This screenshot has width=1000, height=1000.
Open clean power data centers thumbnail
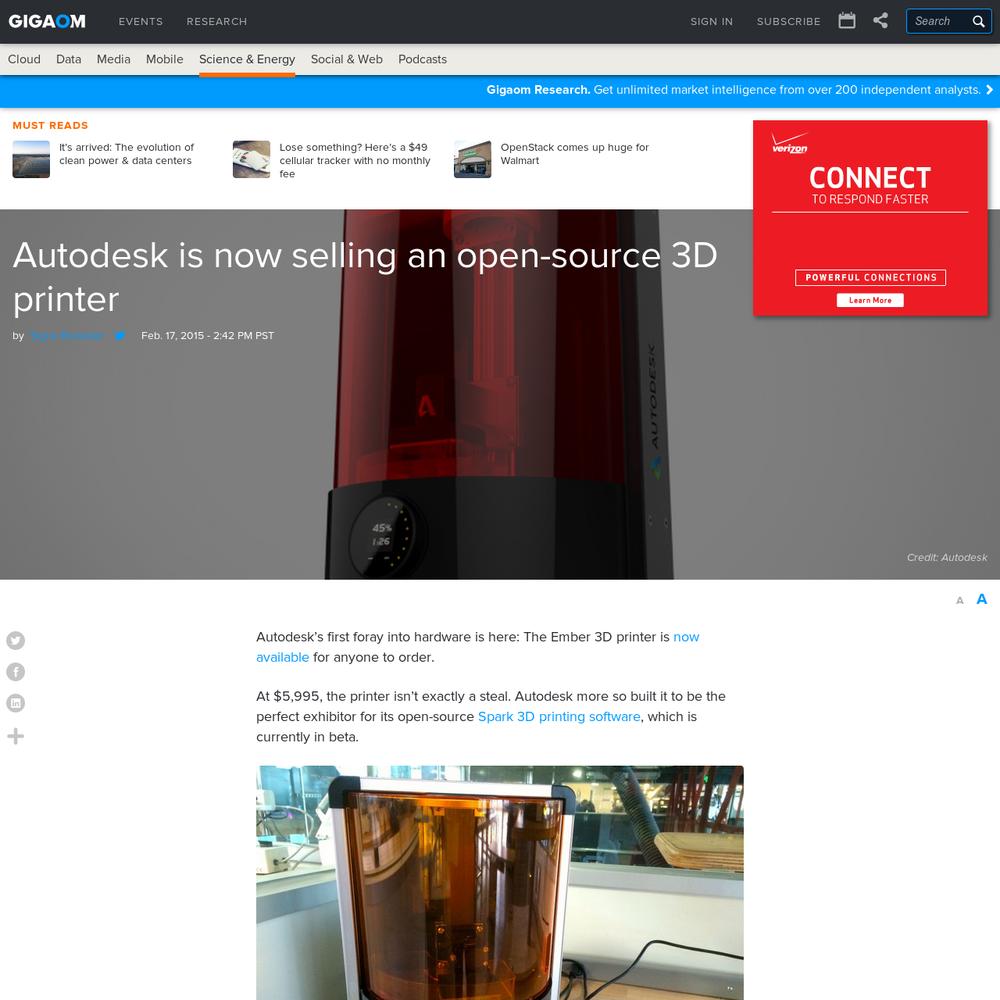[x=31, y=159]
